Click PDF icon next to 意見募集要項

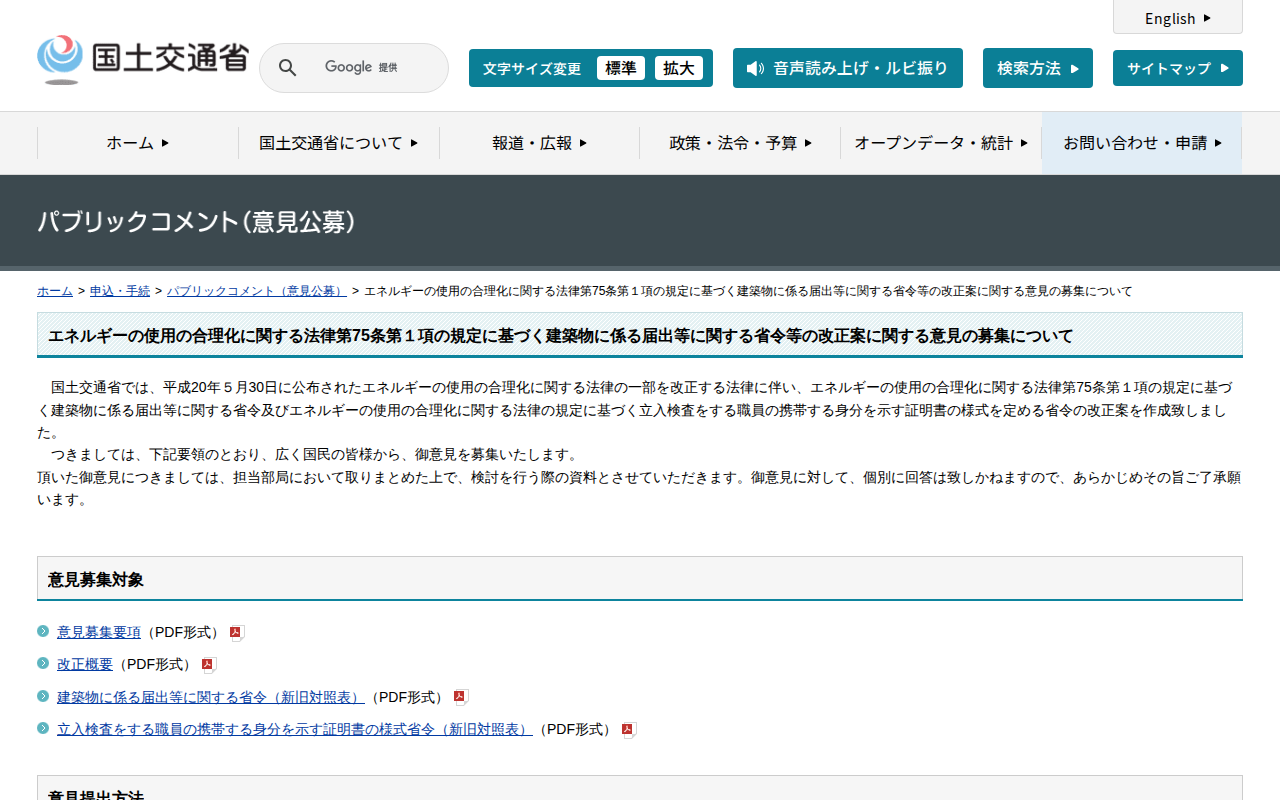pyautogui.click(x=236, y=633)
